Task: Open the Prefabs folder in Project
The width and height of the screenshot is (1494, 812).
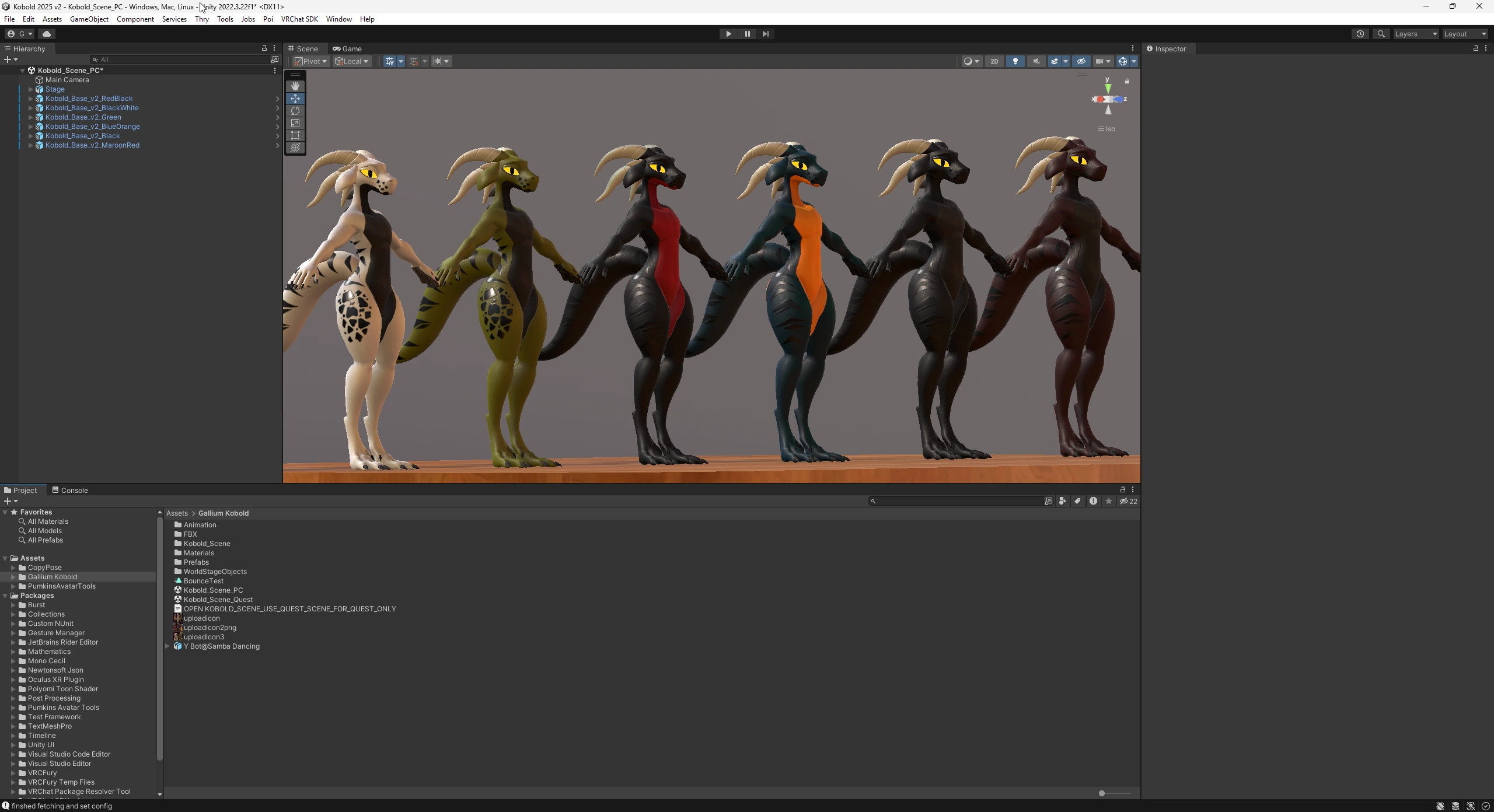Action: point(196,562)
